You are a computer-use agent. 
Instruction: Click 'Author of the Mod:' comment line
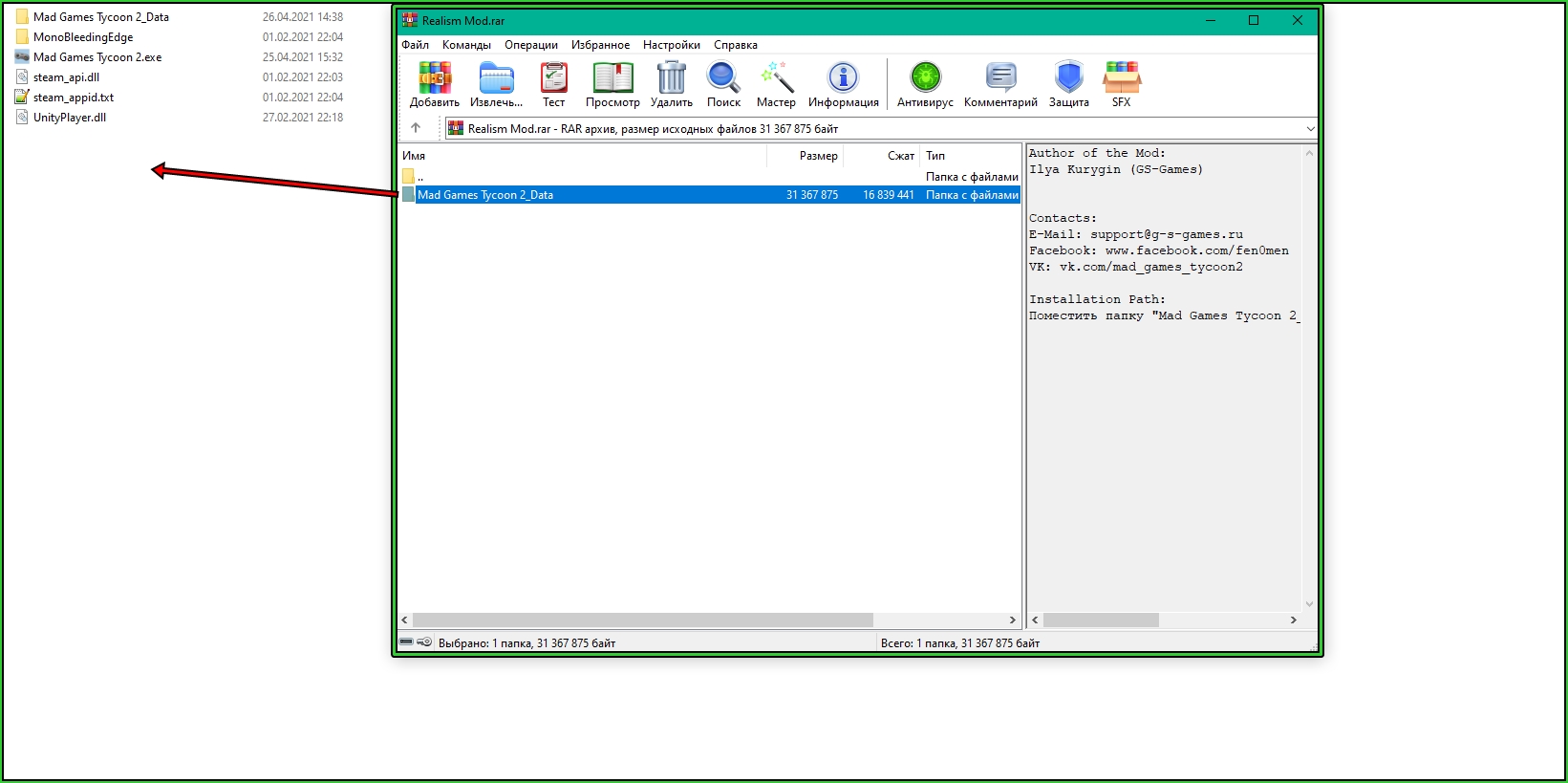point(1097,153)
